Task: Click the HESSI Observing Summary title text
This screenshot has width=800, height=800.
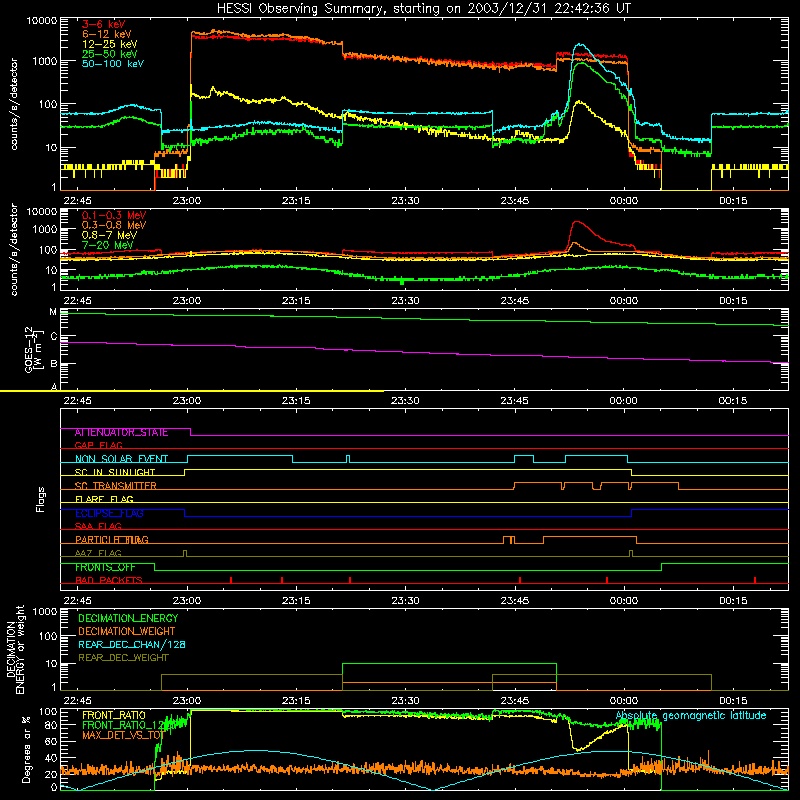Action: point(423,8)
